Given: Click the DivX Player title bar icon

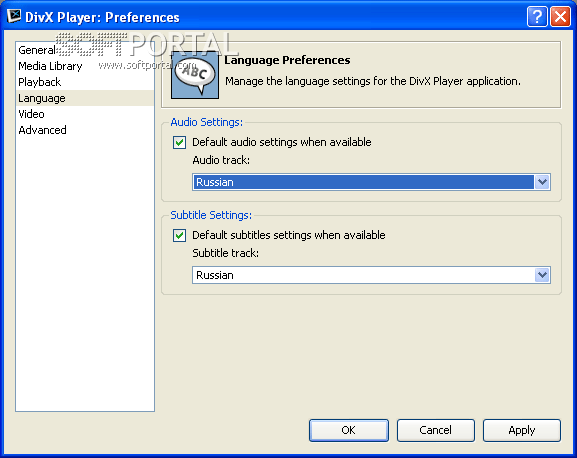Looking at the screenshot, I should [x=14, y=16].
